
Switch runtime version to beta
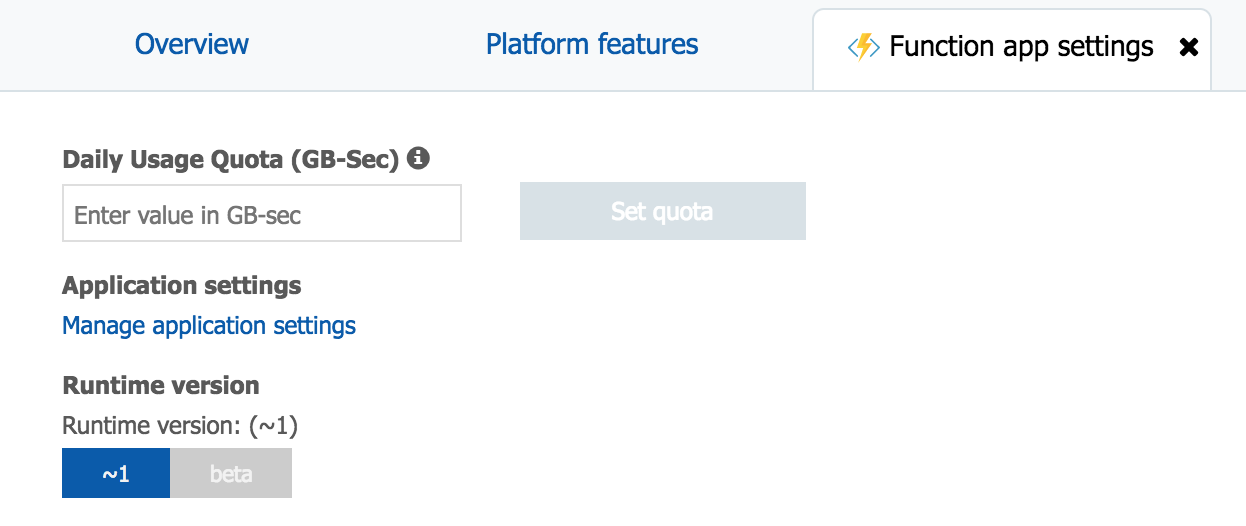click(x=231, y=473)
